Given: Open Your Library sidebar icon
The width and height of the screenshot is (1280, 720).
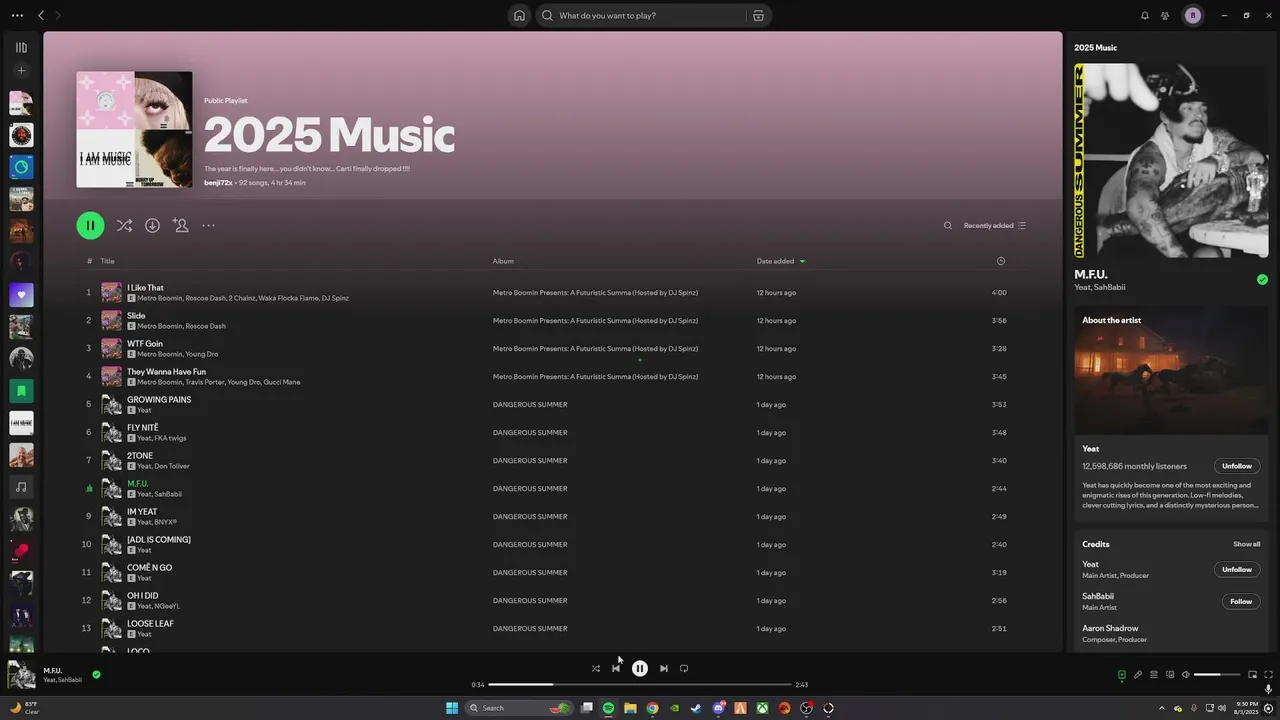Looking at the screenshot, I should [x=21, y=47].
